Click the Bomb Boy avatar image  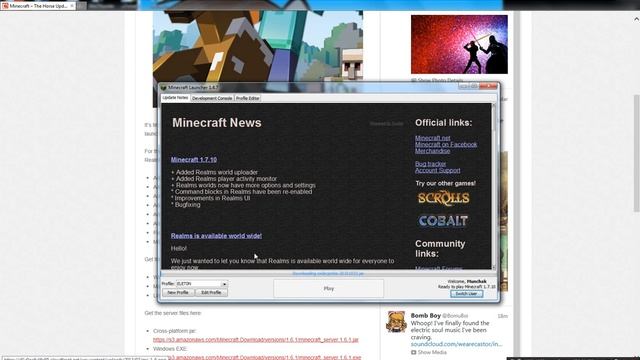[x=396, y=322]
